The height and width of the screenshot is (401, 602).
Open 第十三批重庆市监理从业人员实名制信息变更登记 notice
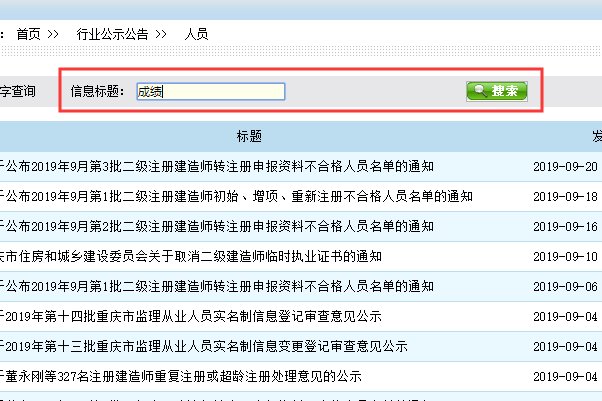coord(204,346)
